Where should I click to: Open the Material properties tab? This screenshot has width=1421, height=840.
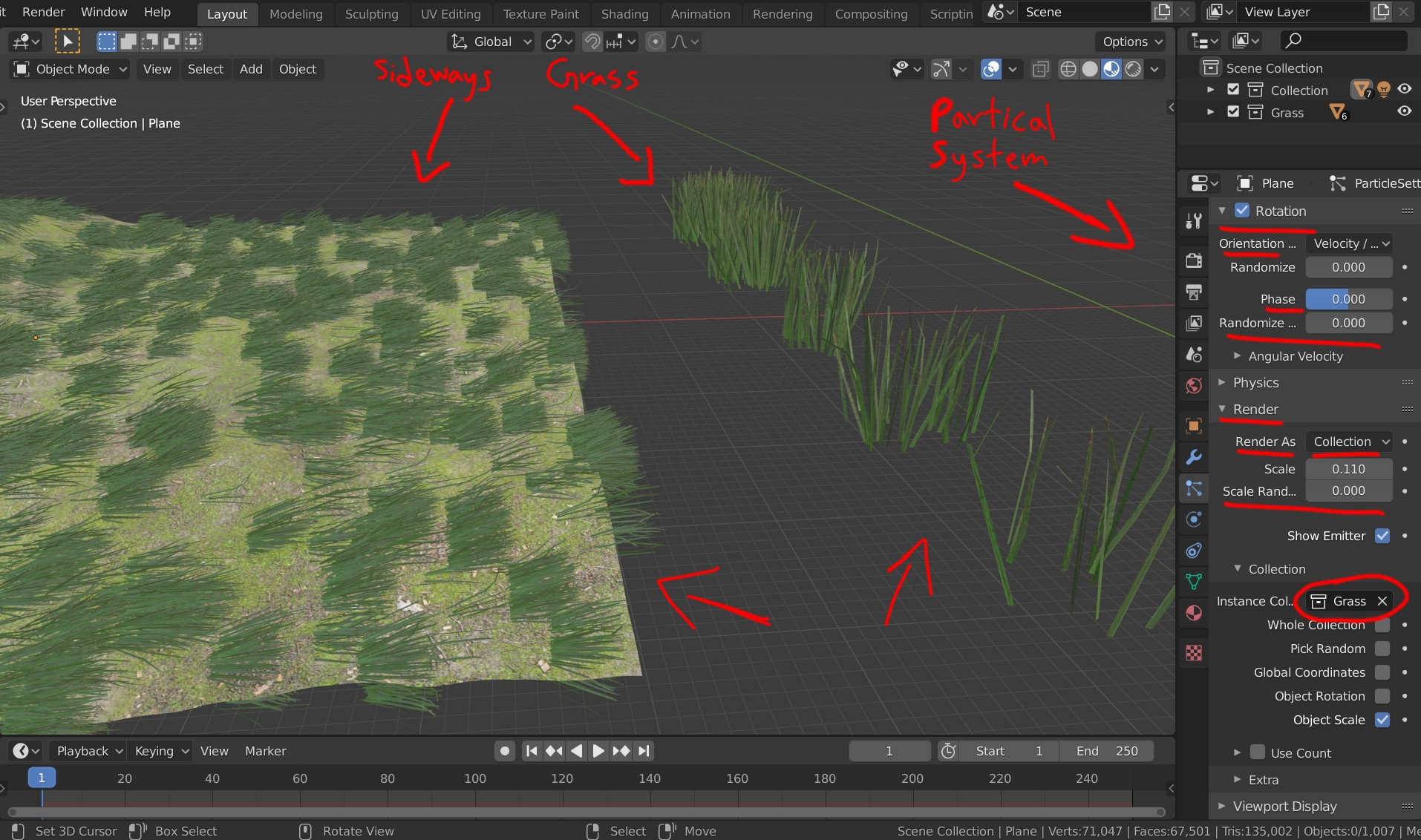tap(1194, 613)
